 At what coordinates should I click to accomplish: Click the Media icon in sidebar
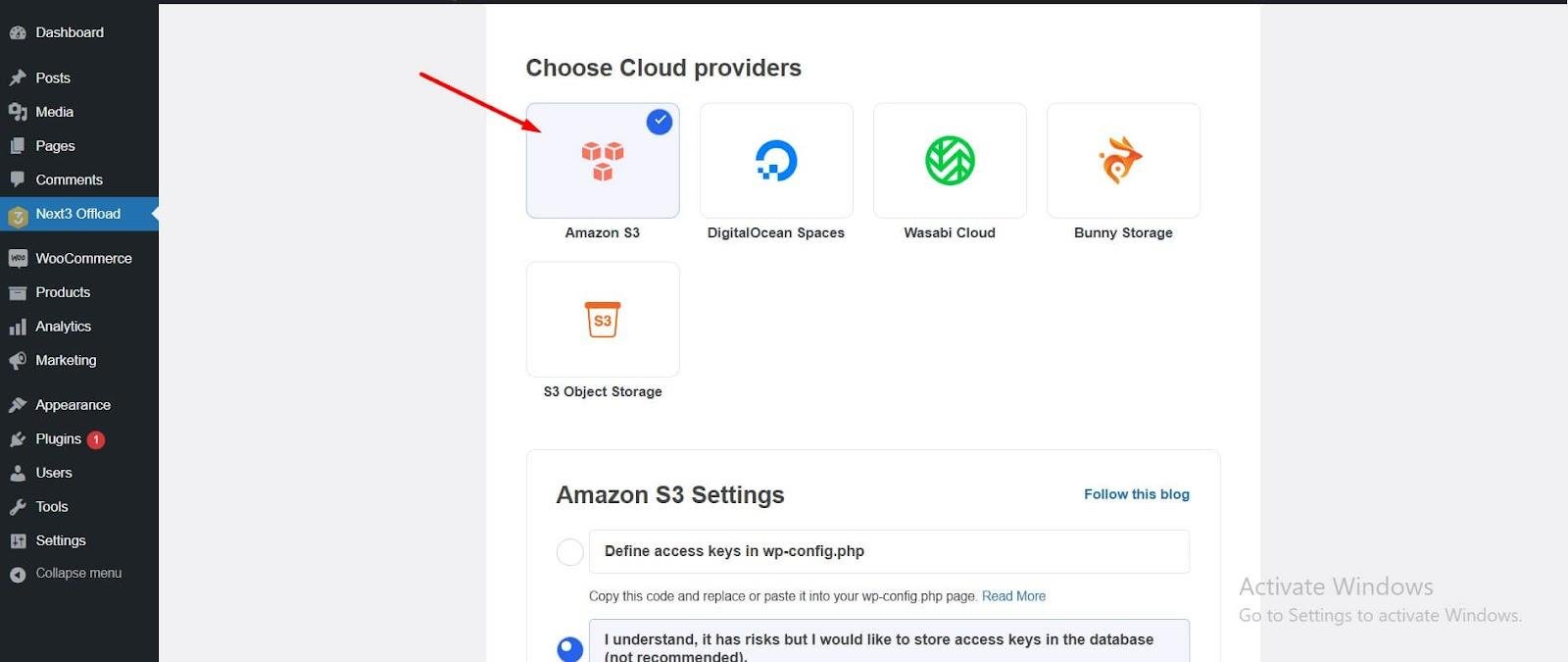(18, 112)
